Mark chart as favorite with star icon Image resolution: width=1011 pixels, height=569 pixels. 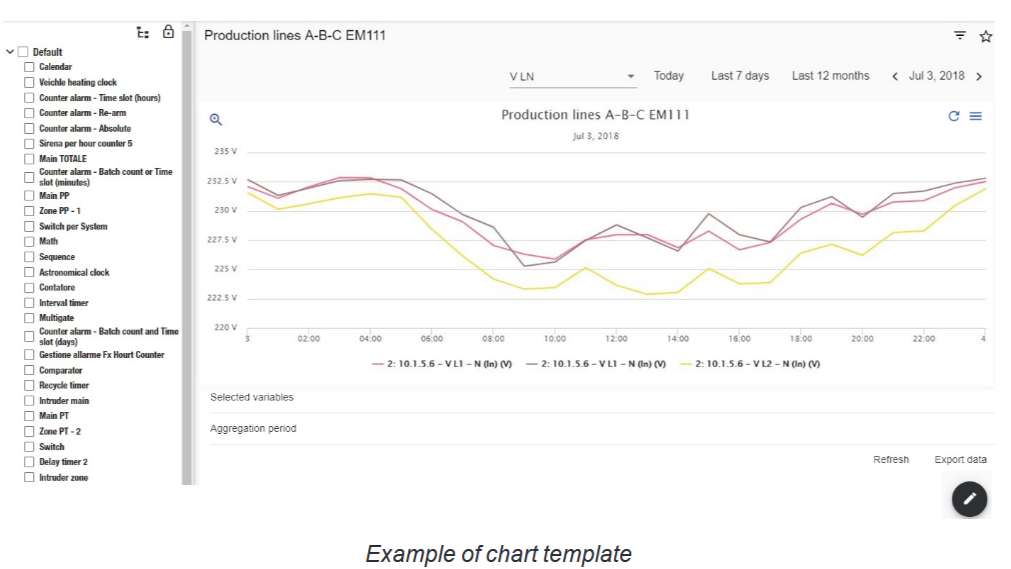click(x=986, y=36)
